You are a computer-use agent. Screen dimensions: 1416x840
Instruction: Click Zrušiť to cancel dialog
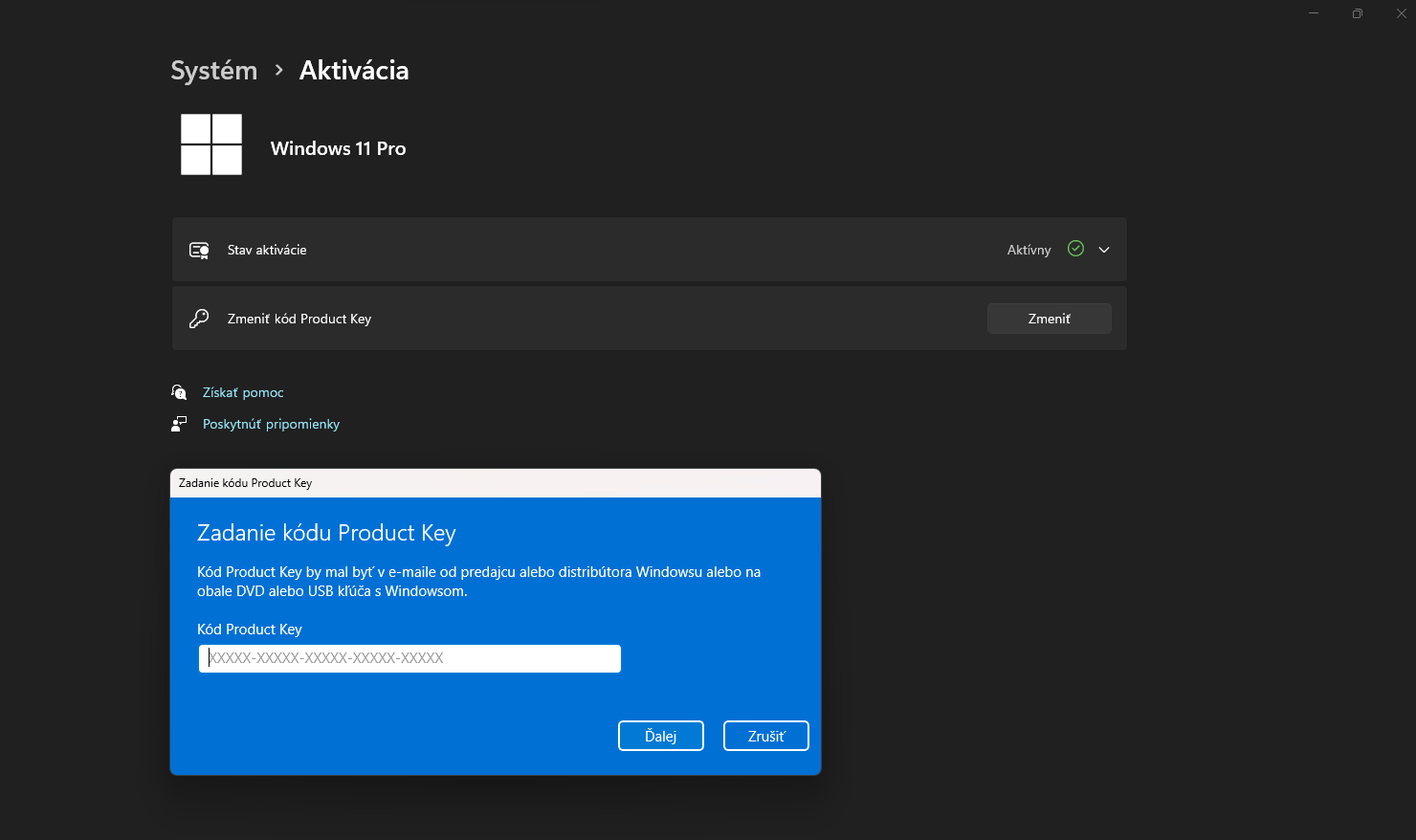766,736
